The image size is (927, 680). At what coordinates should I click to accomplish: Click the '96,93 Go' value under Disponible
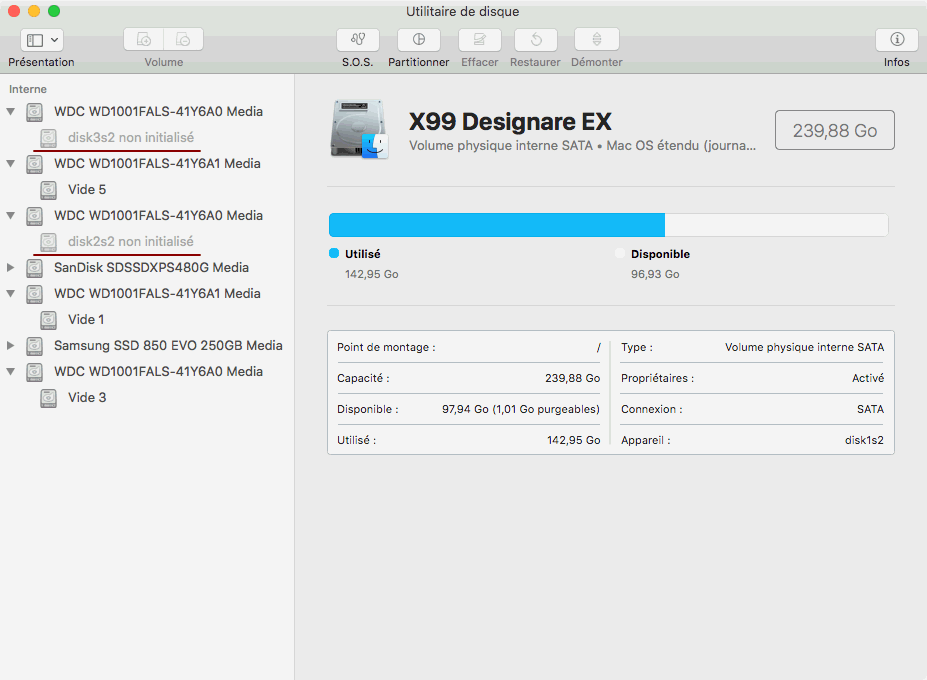(x=655, y=274)
